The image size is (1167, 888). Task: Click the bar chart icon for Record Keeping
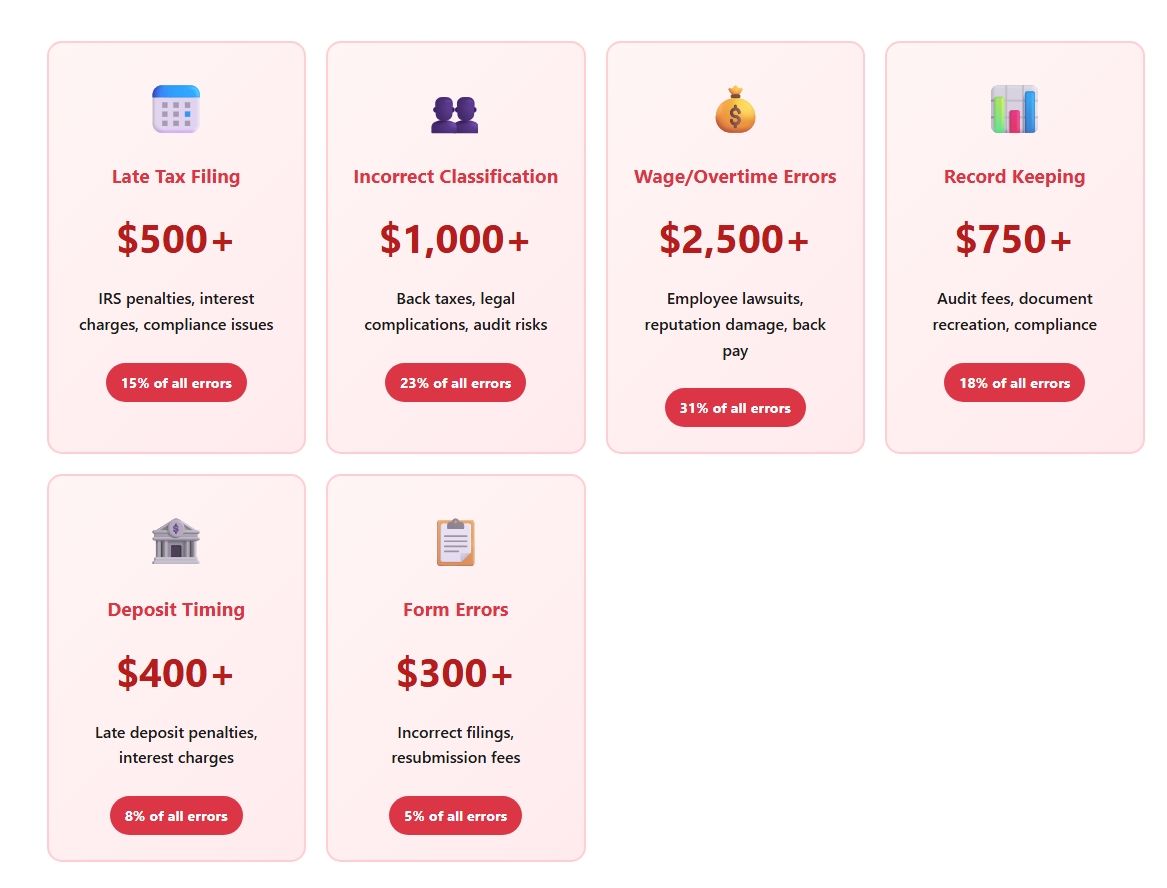pyautogui.click(x=1014, y=109)
